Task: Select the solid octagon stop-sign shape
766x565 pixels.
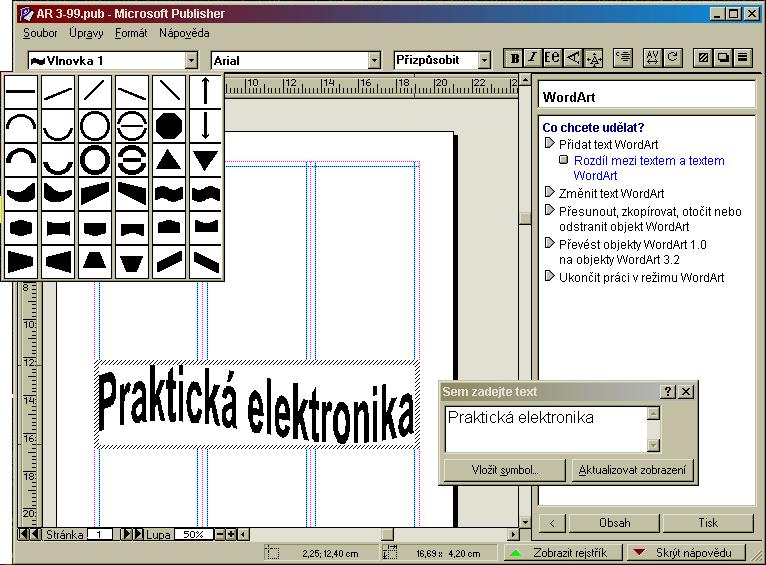Action: pos(169,125)
